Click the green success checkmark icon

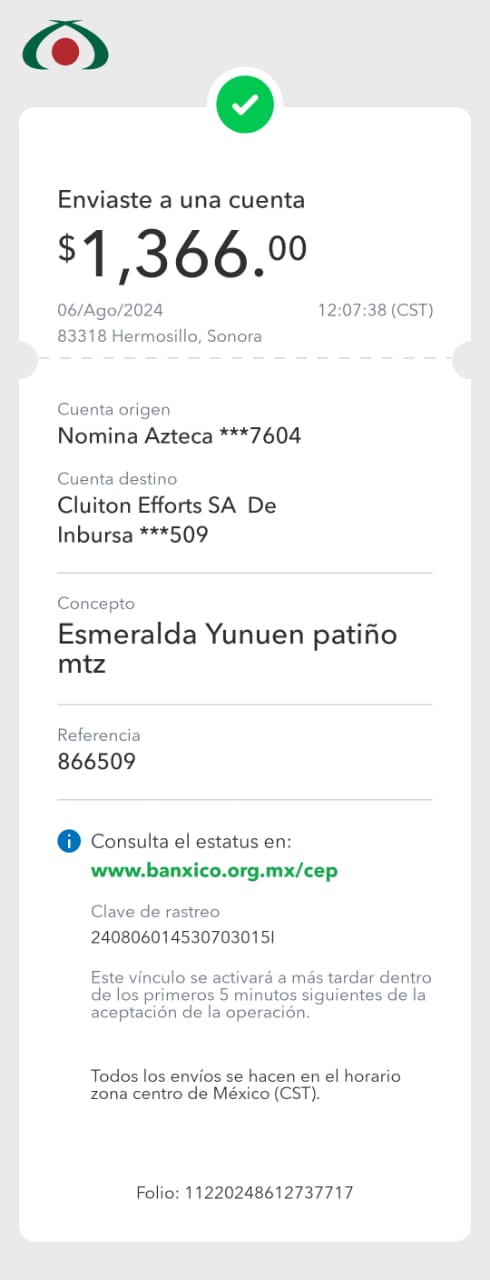245,103
